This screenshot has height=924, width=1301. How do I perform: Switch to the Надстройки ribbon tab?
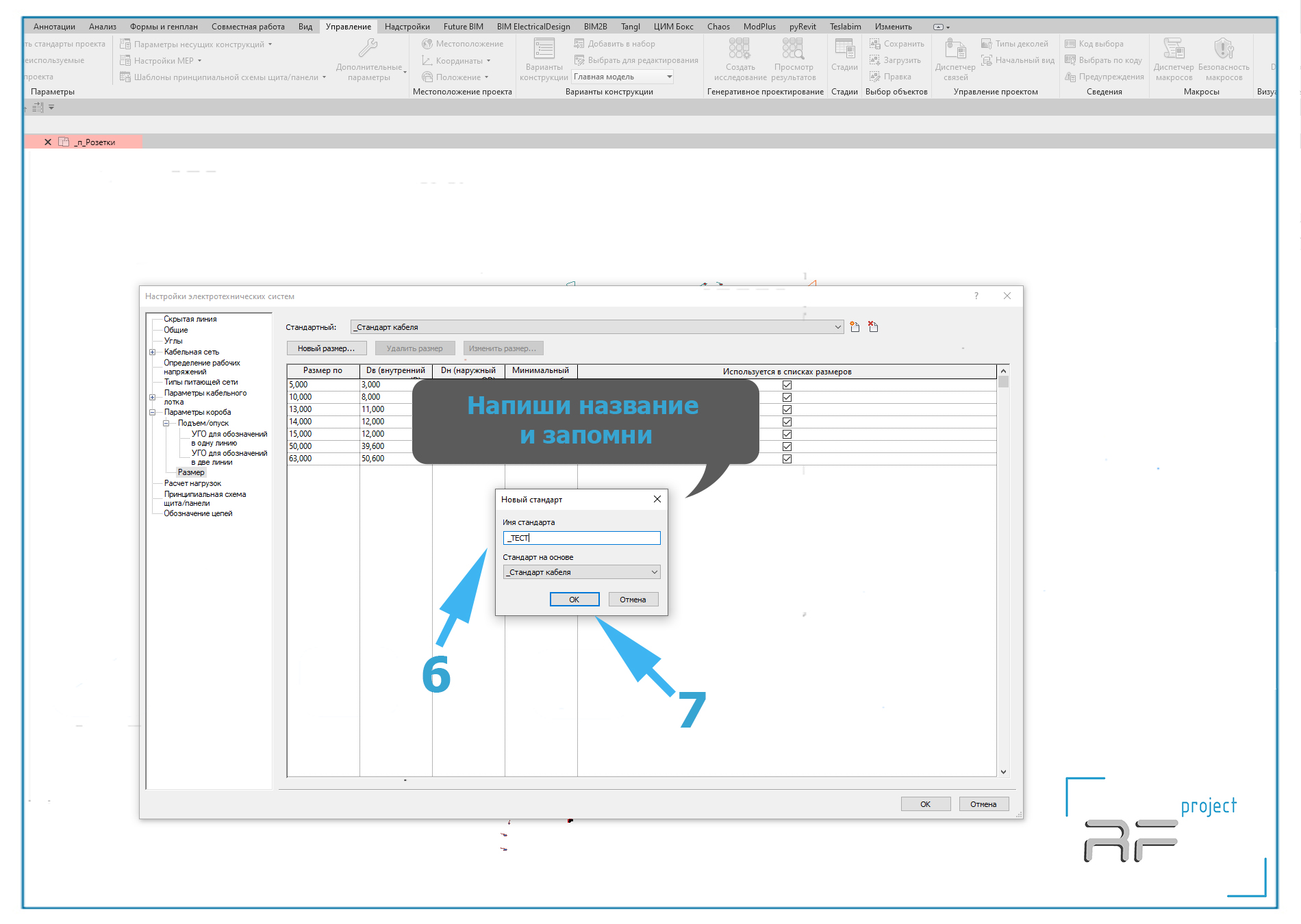click(407, 27)
